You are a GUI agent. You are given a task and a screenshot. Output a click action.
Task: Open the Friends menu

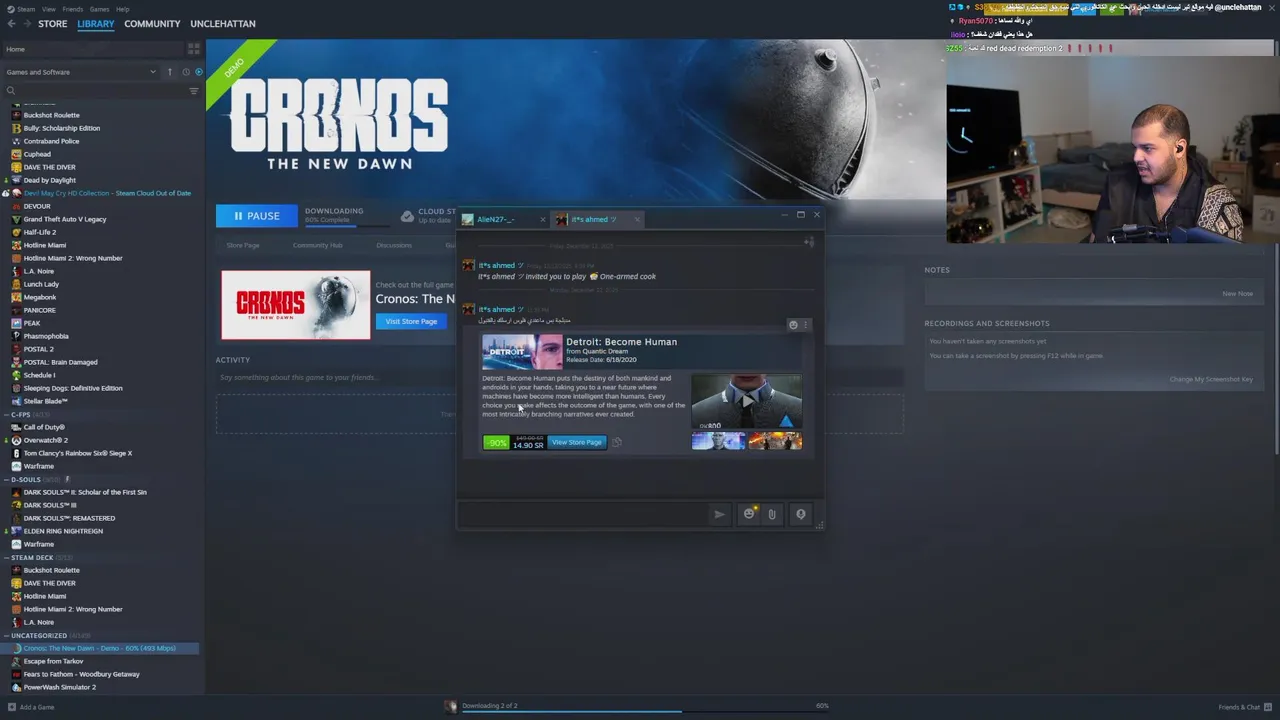pos(72,9)
